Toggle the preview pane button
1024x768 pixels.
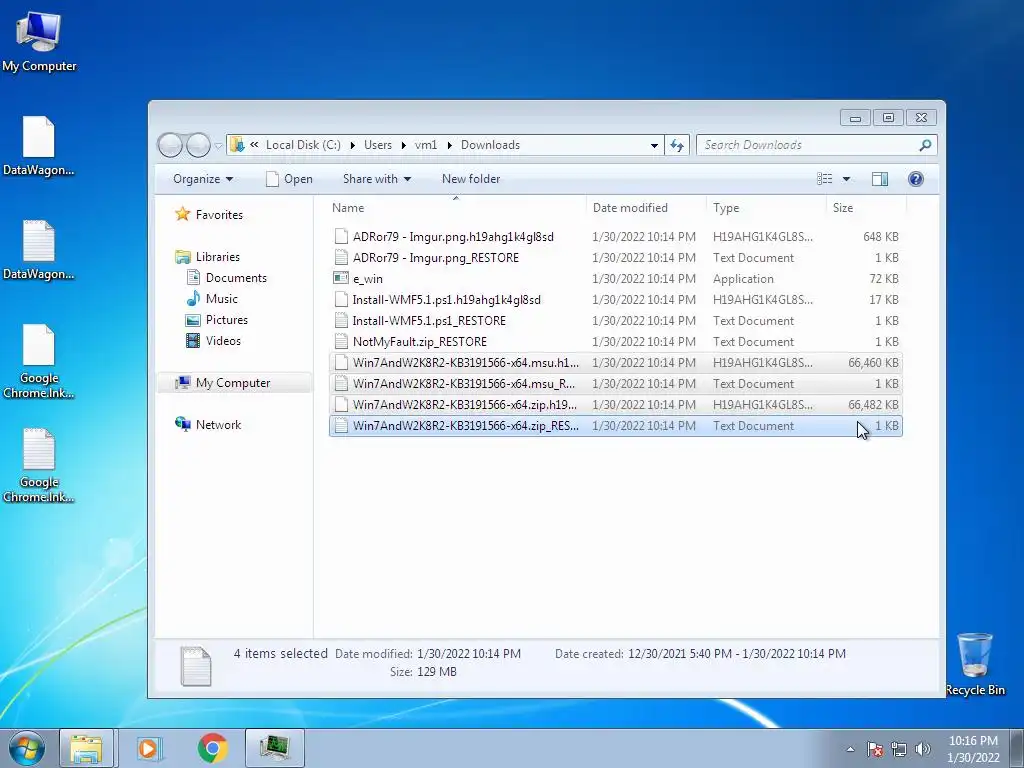point(880,179)
